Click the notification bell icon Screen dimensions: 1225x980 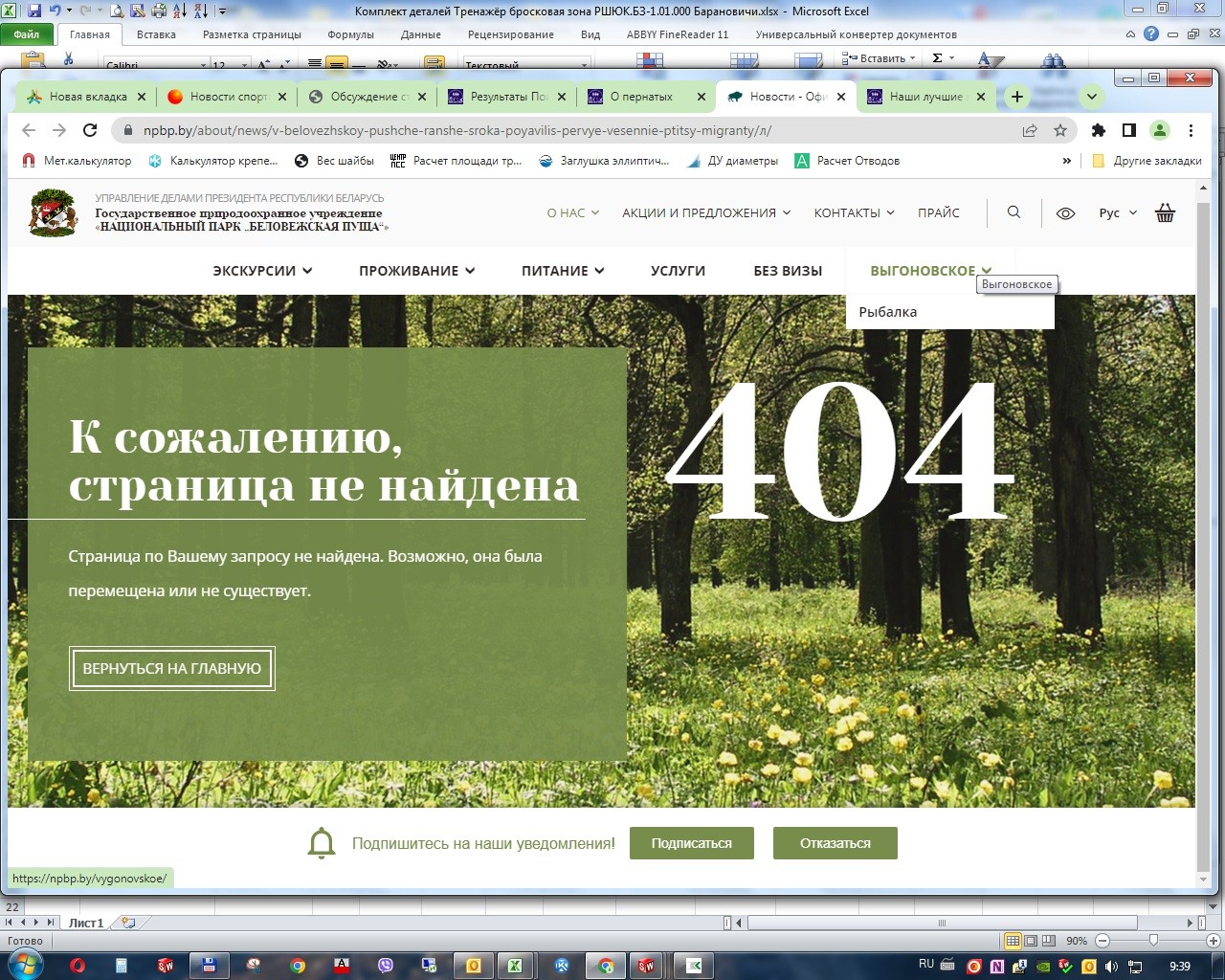tap(322, 843)
